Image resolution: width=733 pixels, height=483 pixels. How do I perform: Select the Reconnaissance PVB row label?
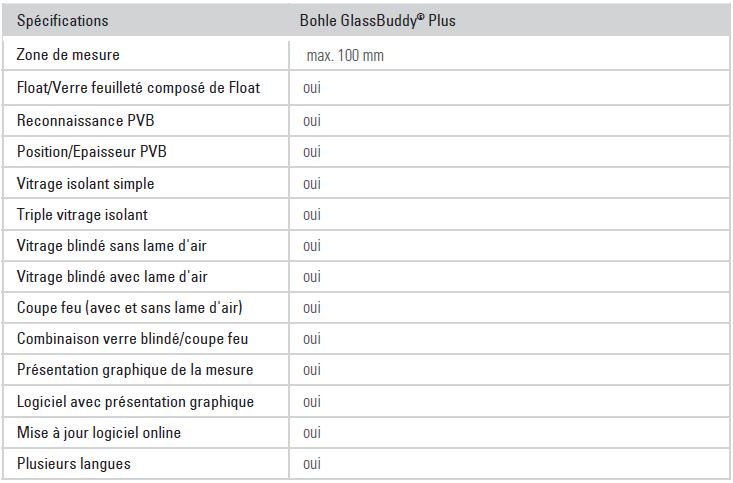pos(86,121)
